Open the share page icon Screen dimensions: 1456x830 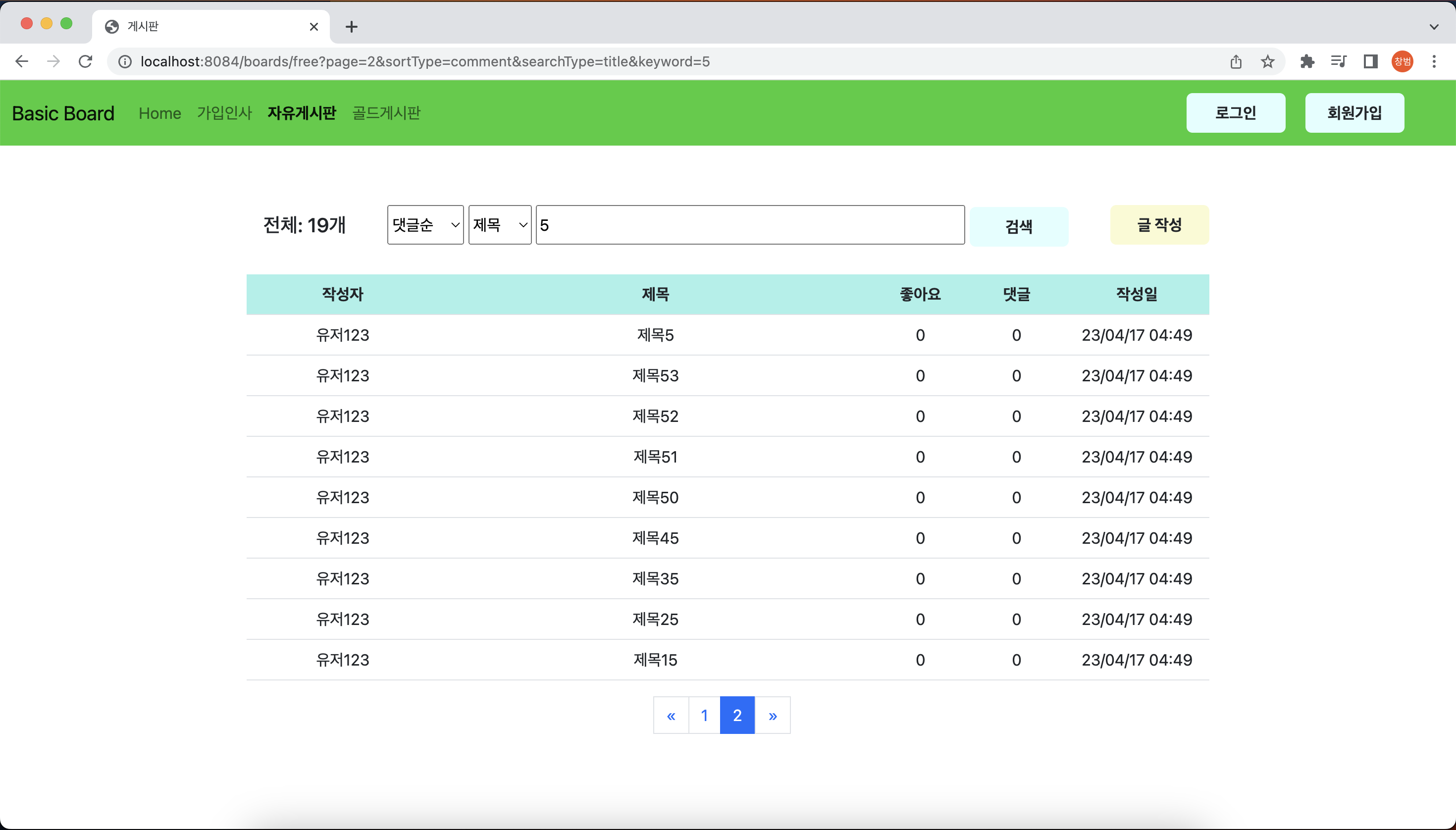1236,61
